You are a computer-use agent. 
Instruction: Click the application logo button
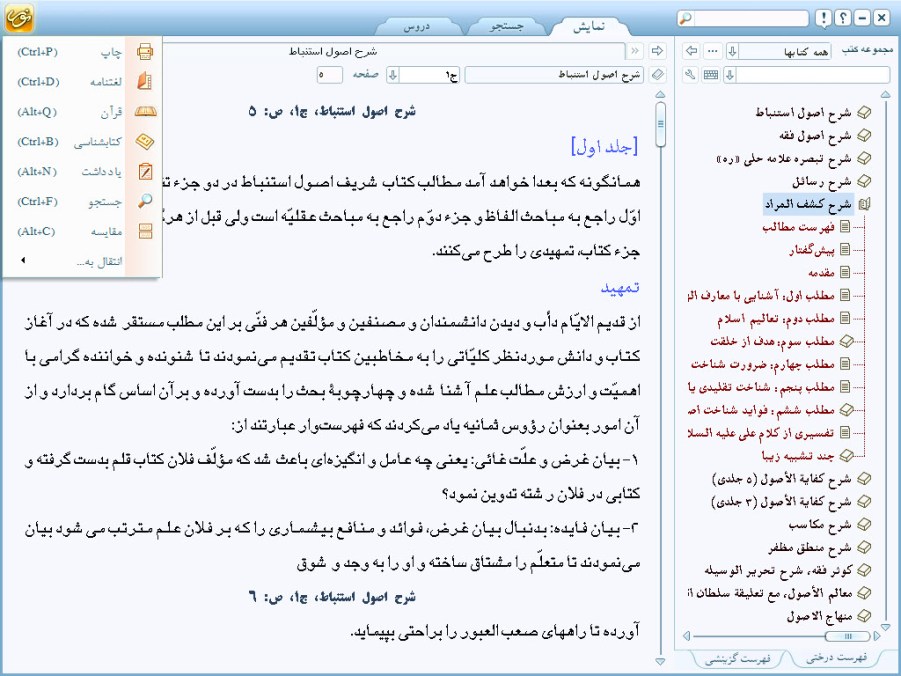[20, 19]
